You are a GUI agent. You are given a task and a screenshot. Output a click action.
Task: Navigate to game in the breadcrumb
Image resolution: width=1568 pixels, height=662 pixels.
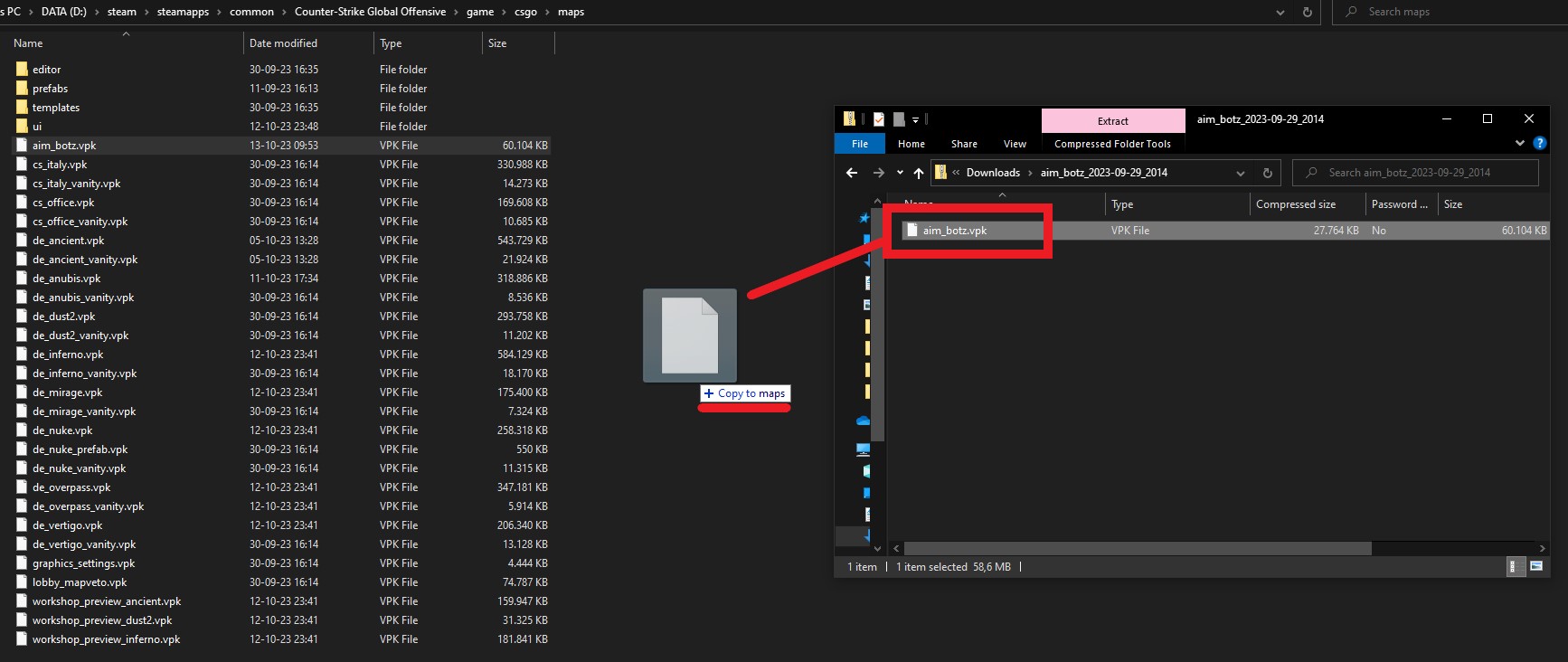click(480, 12)
